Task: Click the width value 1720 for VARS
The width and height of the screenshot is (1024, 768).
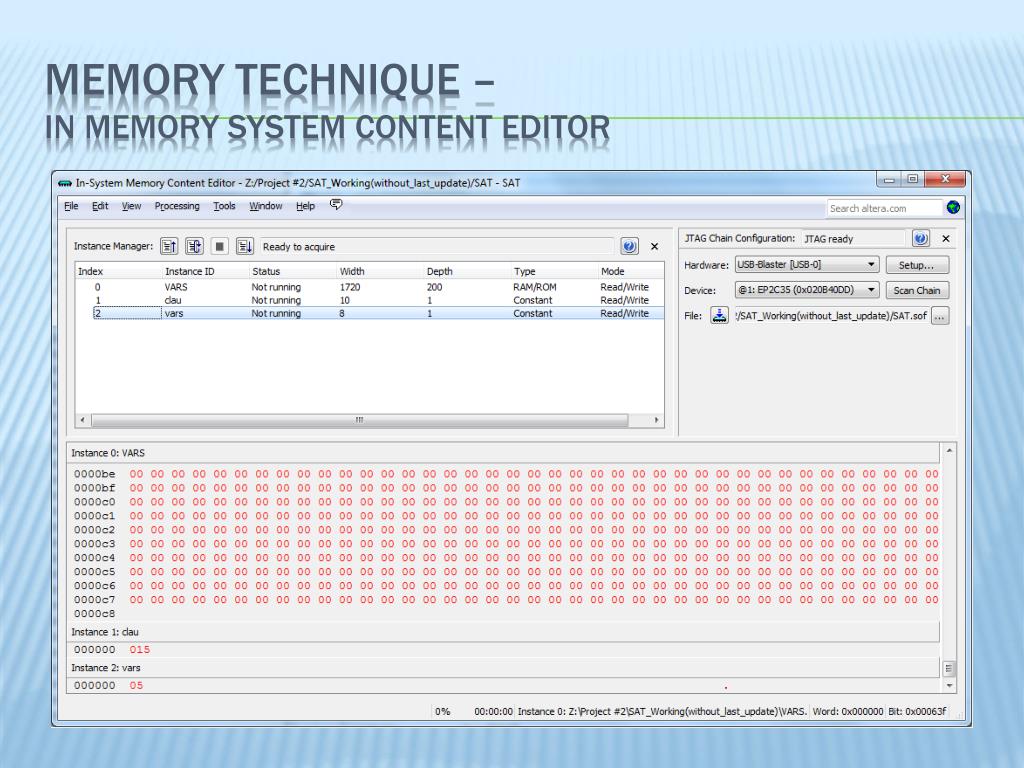Action: click(350, 287)
